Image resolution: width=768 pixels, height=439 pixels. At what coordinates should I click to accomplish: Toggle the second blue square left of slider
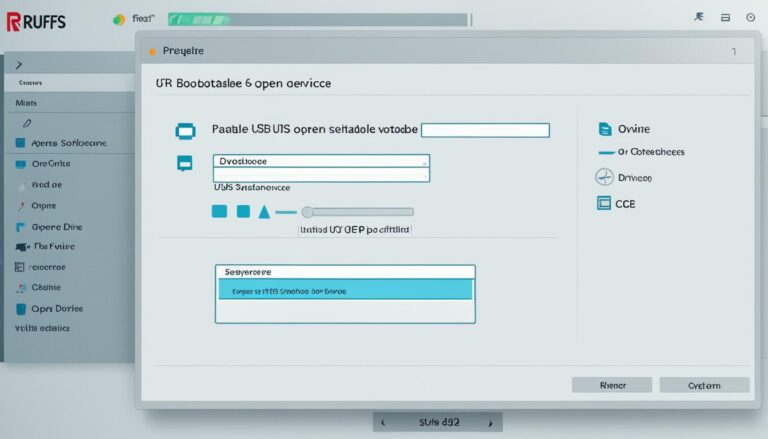click(x=242, y=211)
